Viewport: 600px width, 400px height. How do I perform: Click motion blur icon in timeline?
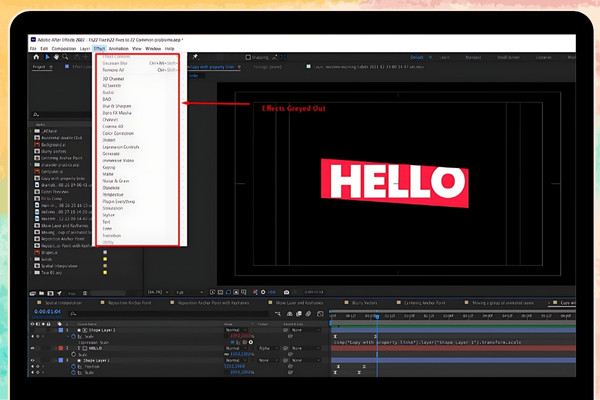point(308,314)
